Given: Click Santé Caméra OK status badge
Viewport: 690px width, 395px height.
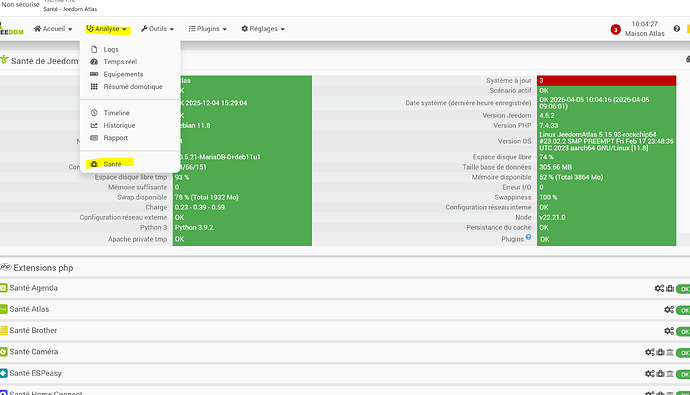Looking at the screenshot, I should tap(683, 352).
